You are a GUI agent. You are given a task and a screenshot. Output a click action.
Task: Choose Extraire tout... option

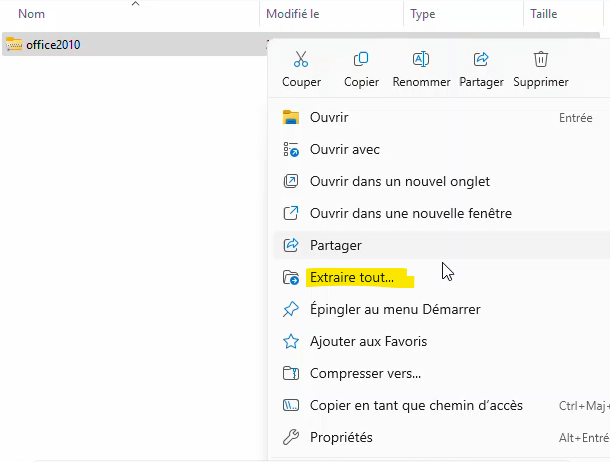pyautogui.click(x=442, y=277)
